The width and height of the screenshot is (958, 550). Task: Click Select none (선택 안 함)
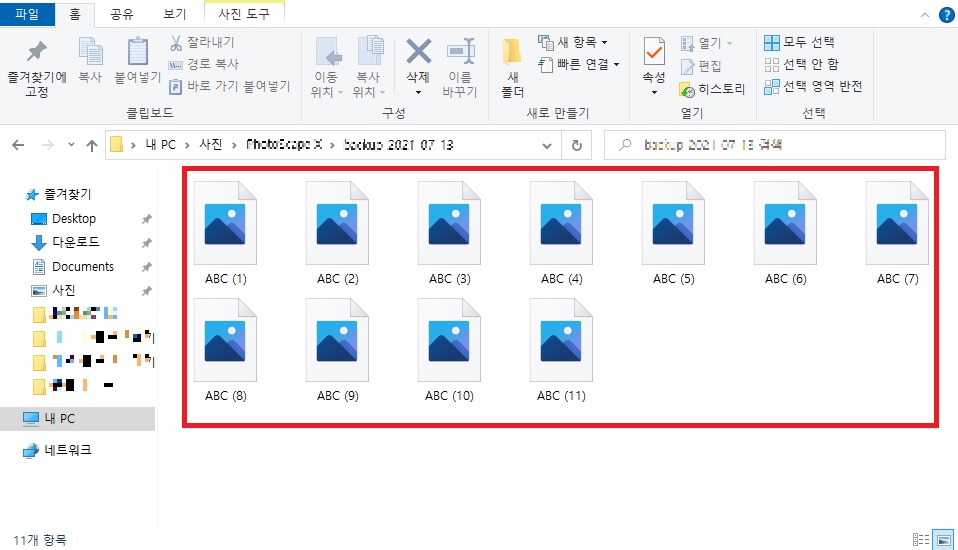tap(802, 64)
